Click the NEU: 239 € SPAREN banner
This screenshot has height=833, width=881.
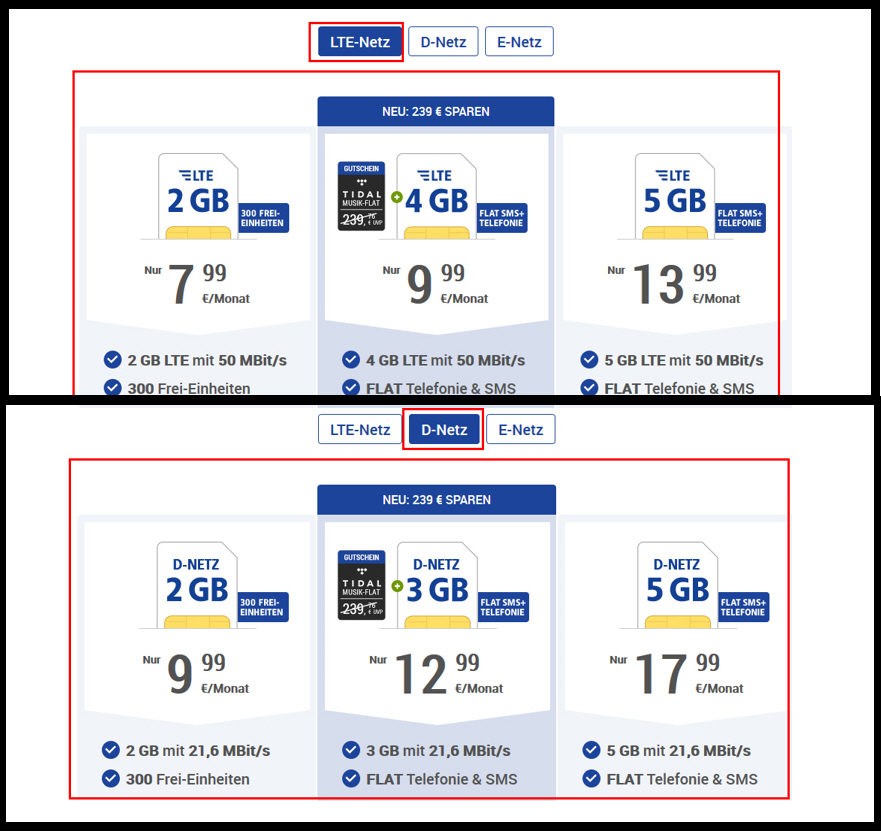435,111
